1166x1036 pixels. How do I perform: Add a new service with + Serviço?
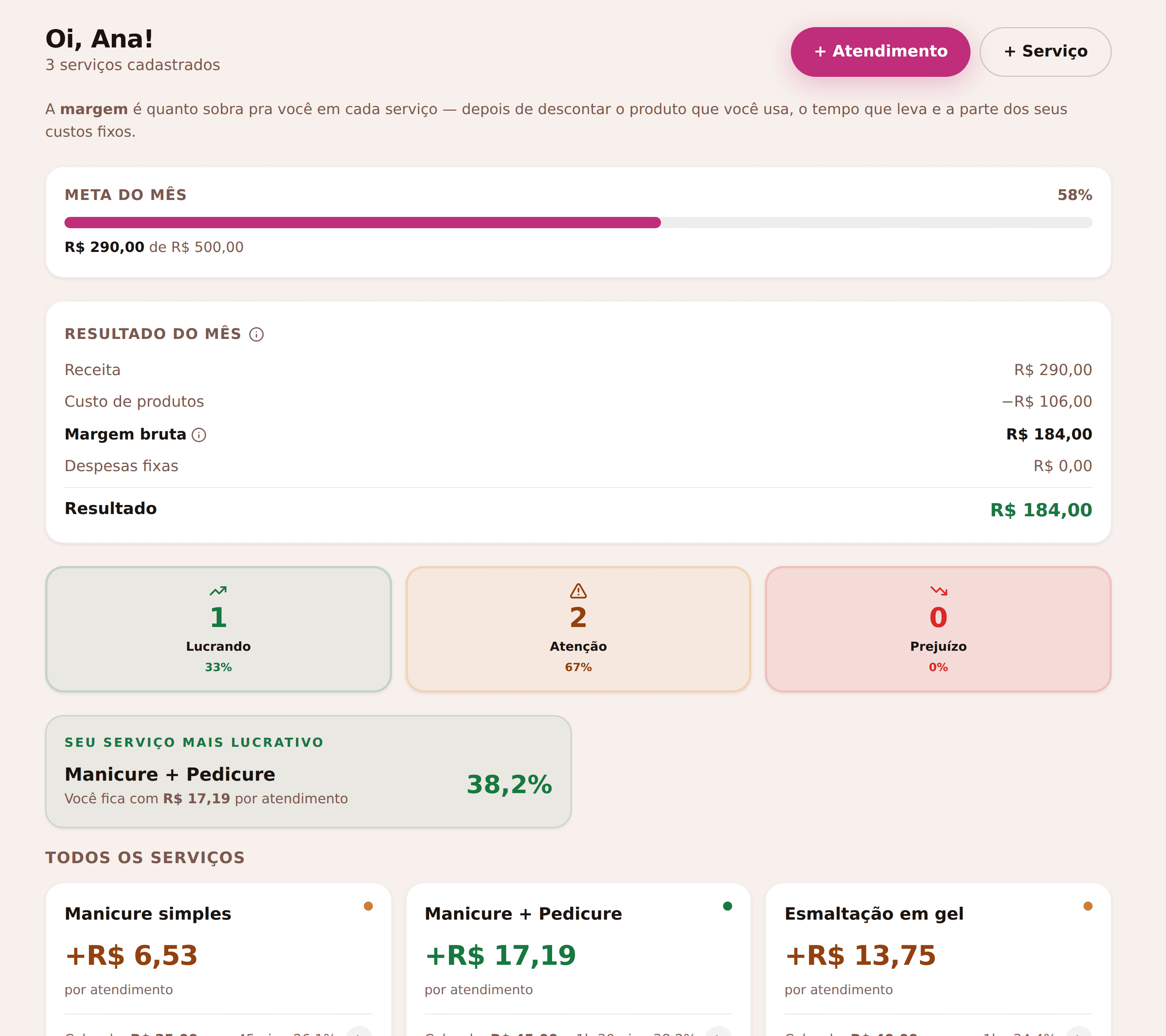tap(1045, 51)
